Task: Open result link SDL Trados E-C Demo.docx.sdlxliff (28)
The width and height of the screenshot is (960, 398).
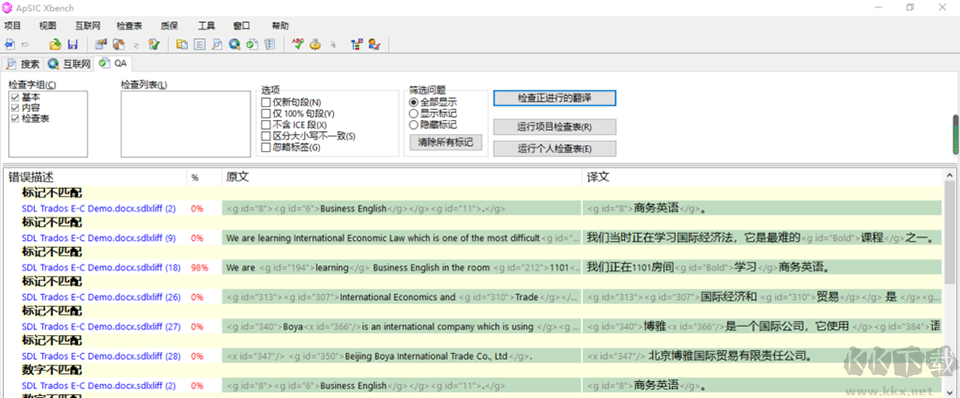Action: (x=101, y=356)
